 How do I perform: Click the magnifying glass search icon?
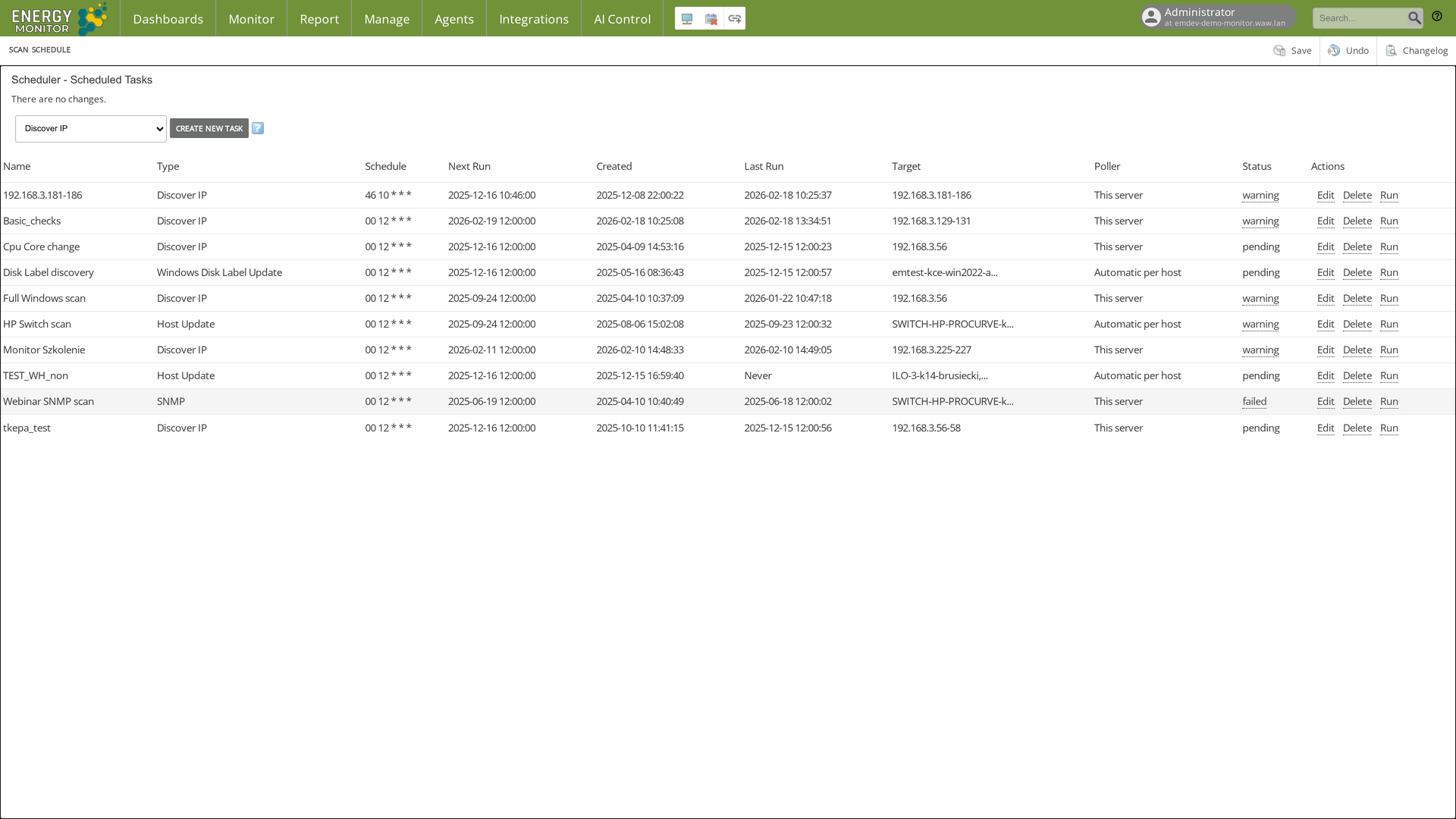(x=1414, y=18)
